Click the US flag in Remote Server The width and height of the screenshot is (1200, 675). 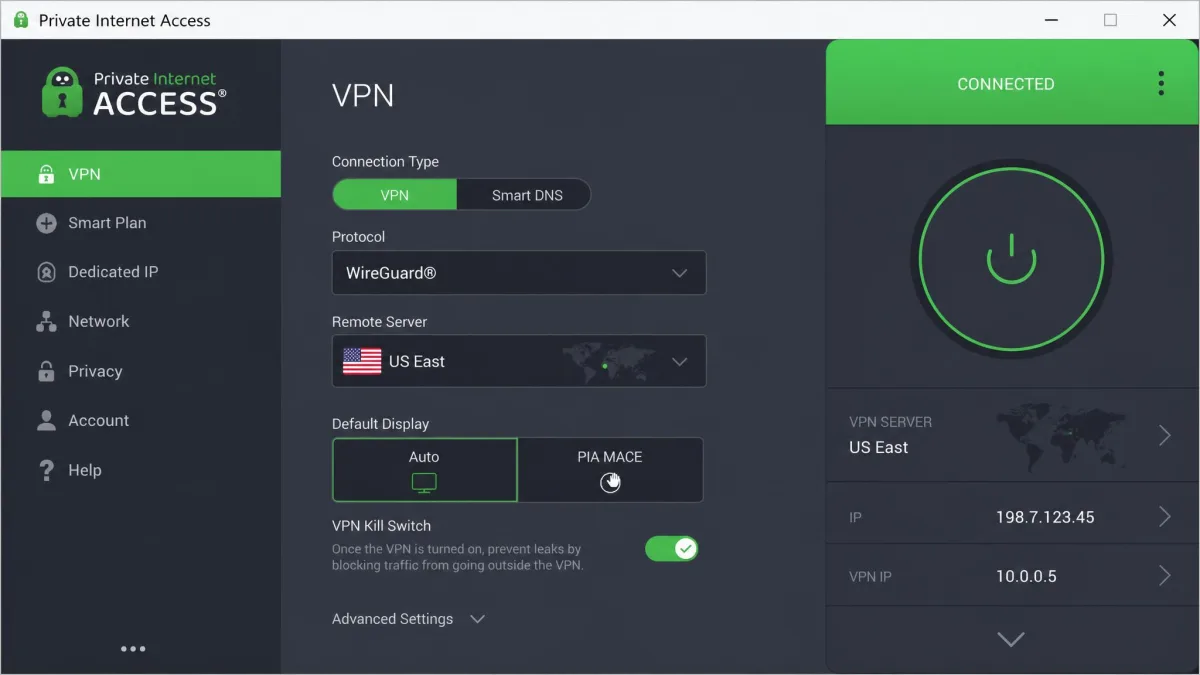(362, 361)
